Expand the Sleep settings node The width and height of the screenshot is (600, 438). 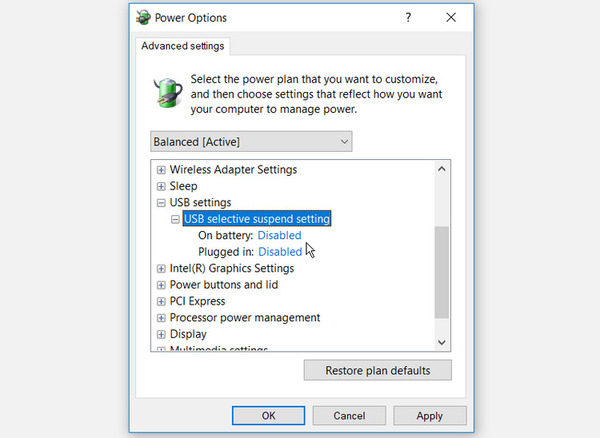[161, 186]
